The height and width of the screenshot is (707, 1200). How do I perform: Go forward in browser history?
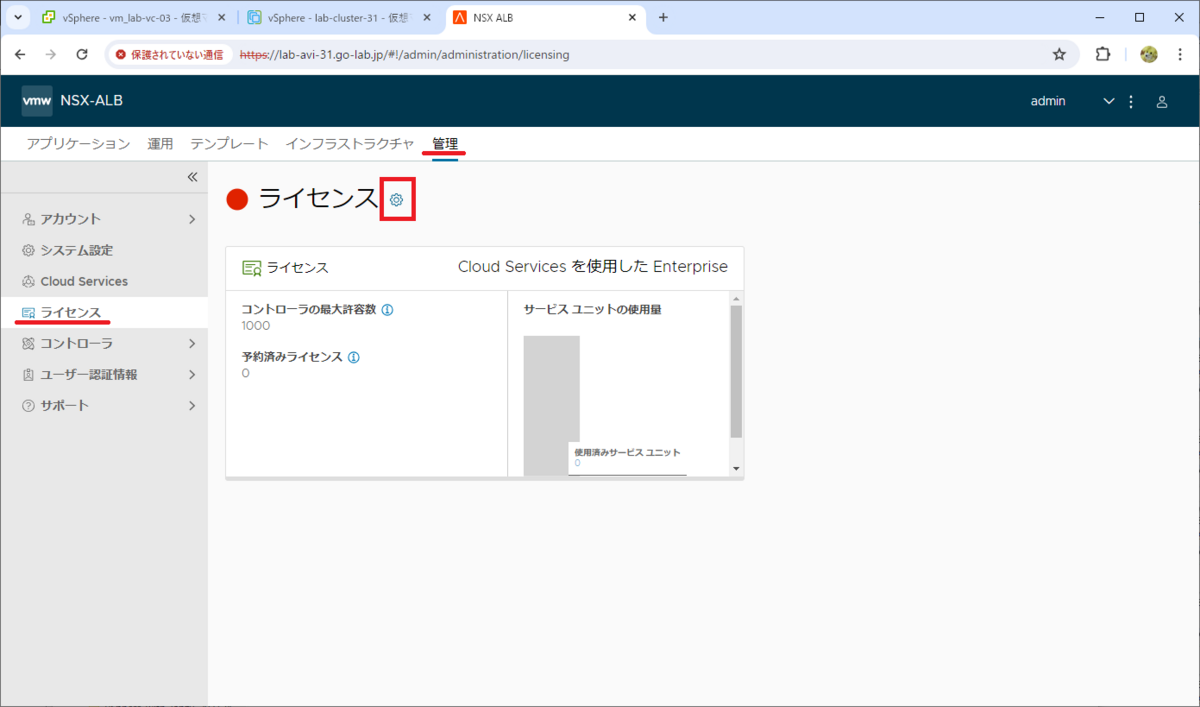pos(51,54)
